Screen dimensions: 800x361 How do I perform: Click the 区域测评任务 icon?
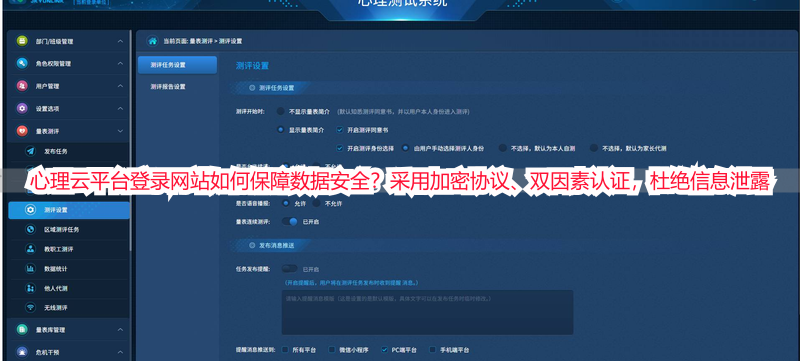click(x=31, y=229)
